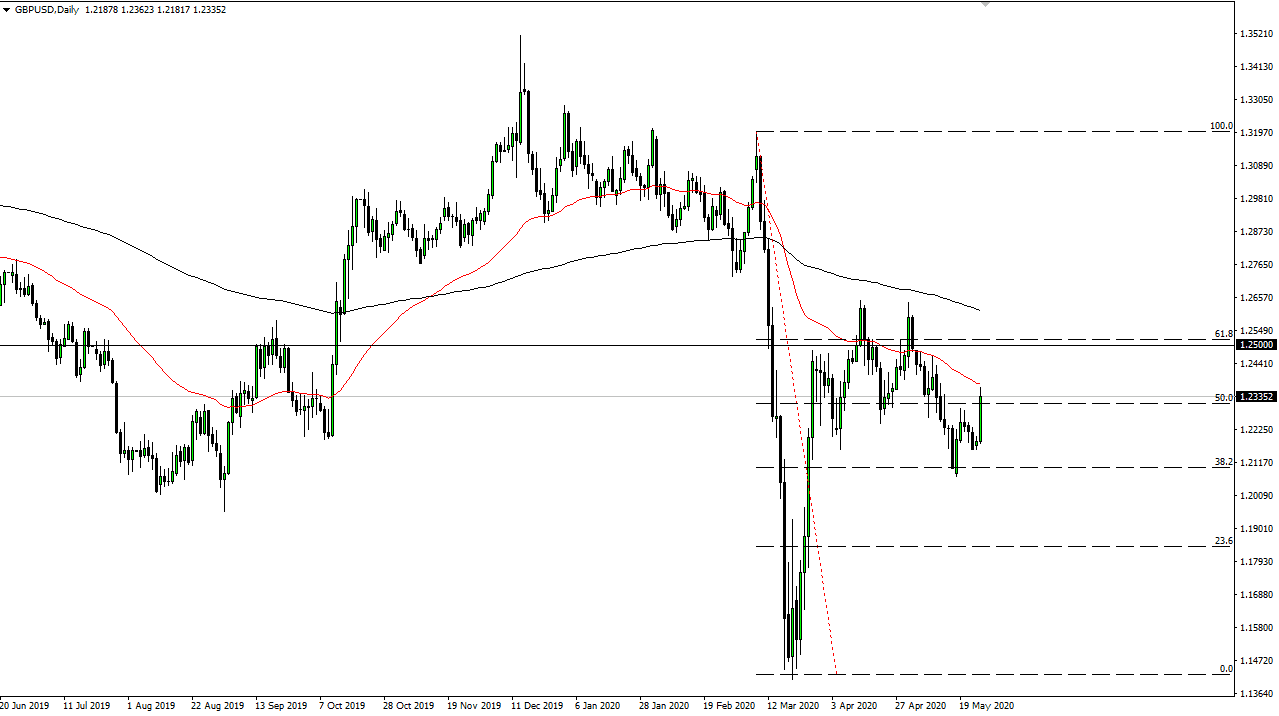Select the Fibonacci 50.0 level label
Image resolution: width=1279 pixels, height=716 pixels.
point(1222,398)
